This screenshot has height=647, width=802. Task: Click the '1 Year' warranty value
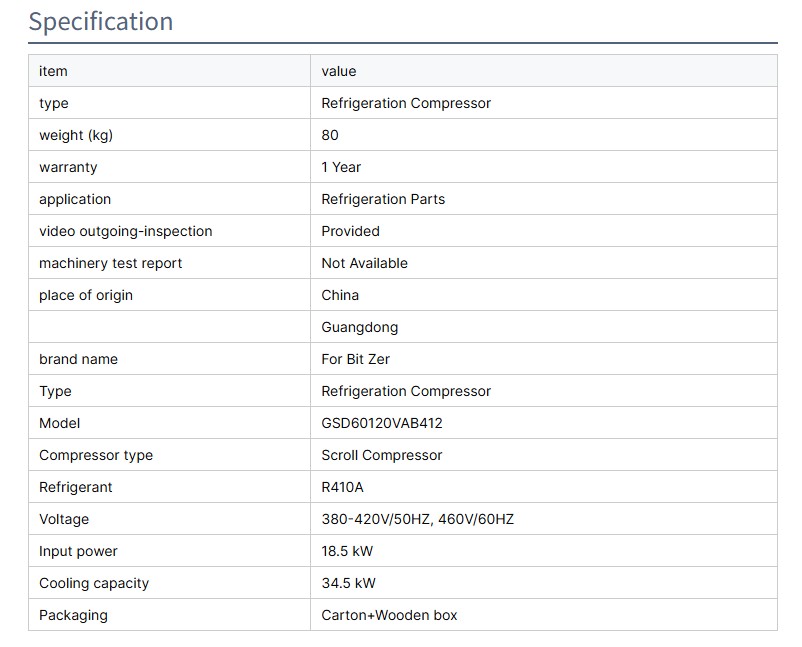point(341,167)
